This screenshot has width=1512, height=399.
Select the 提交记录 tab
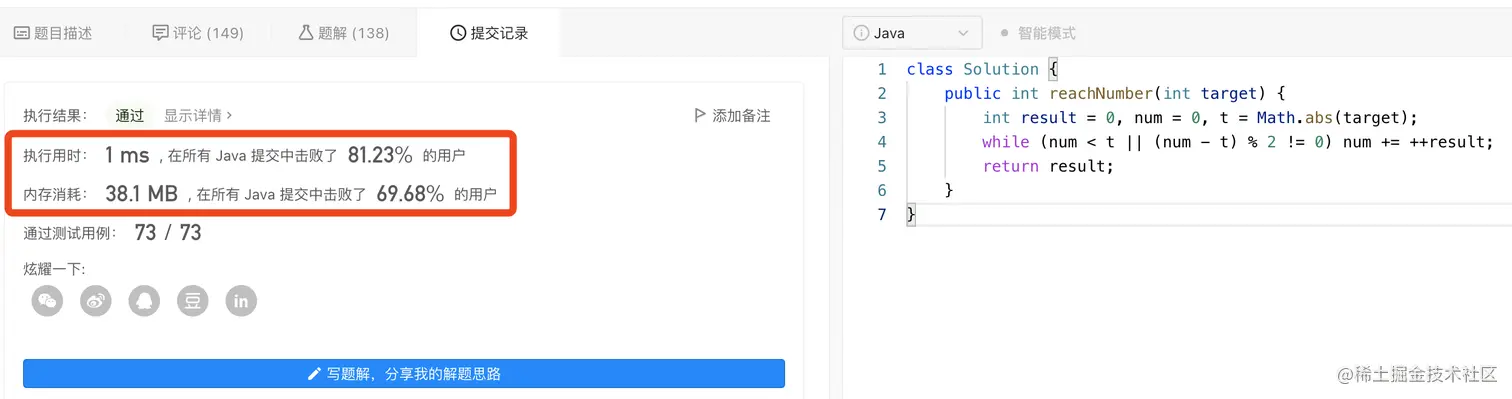489,33
